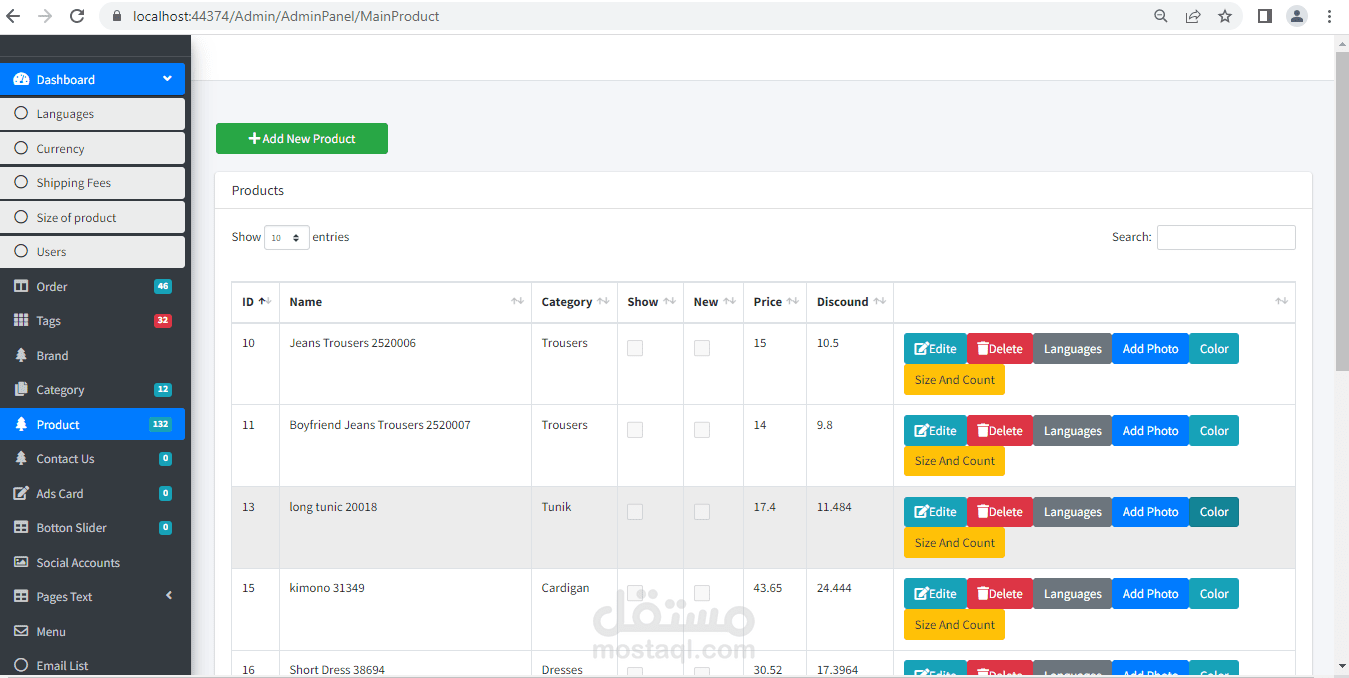Sort table by the Show column
Image resolution: width=1349 pixels, height=678 pixels.
pyautogui.click(x=651, y=302)
